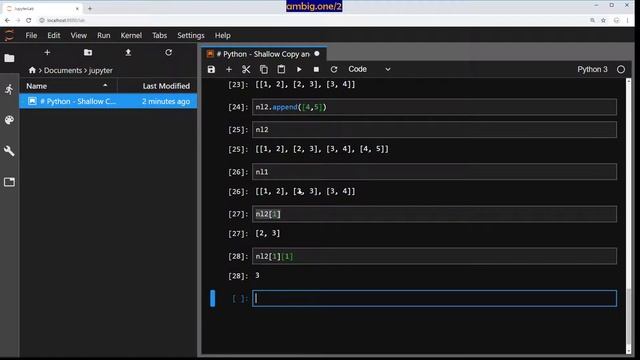The width and height of the screenshot is (640, 360).
Task: Navigate to Documents in breadcrumb
Action: click(63, 70)
